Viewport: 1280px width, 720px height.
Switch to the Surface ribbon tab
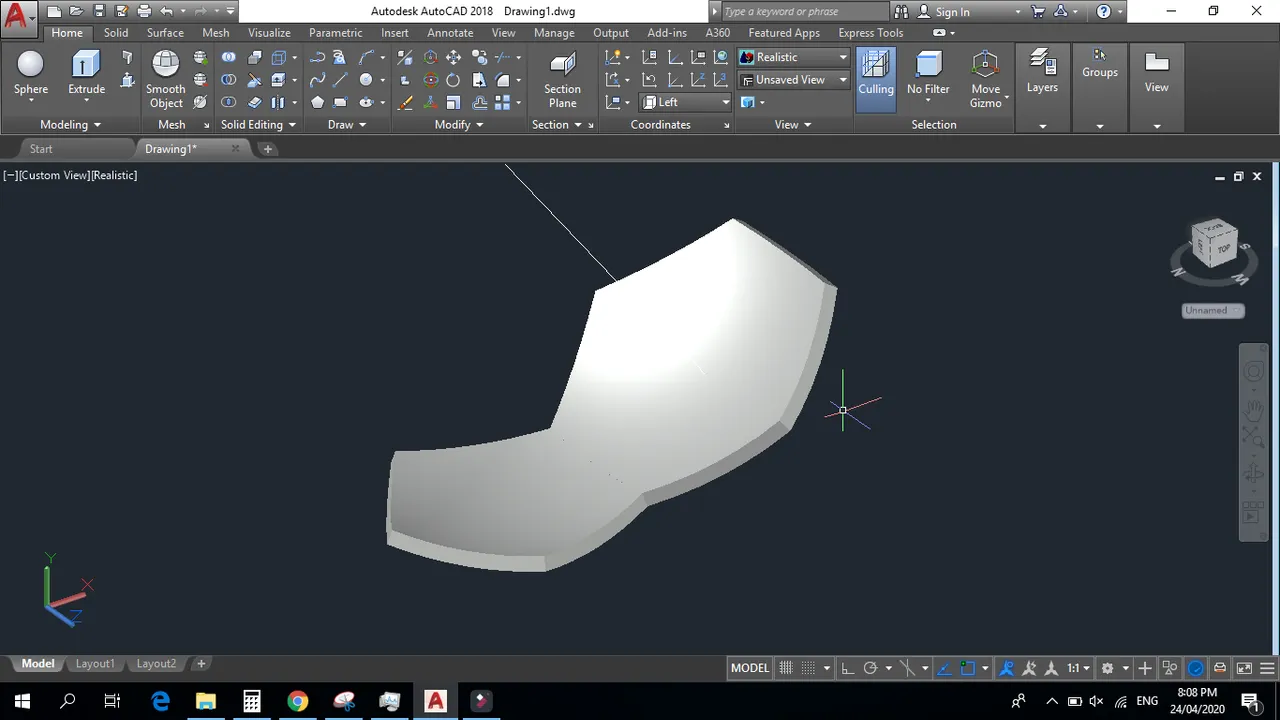click(x=165, y=33)
